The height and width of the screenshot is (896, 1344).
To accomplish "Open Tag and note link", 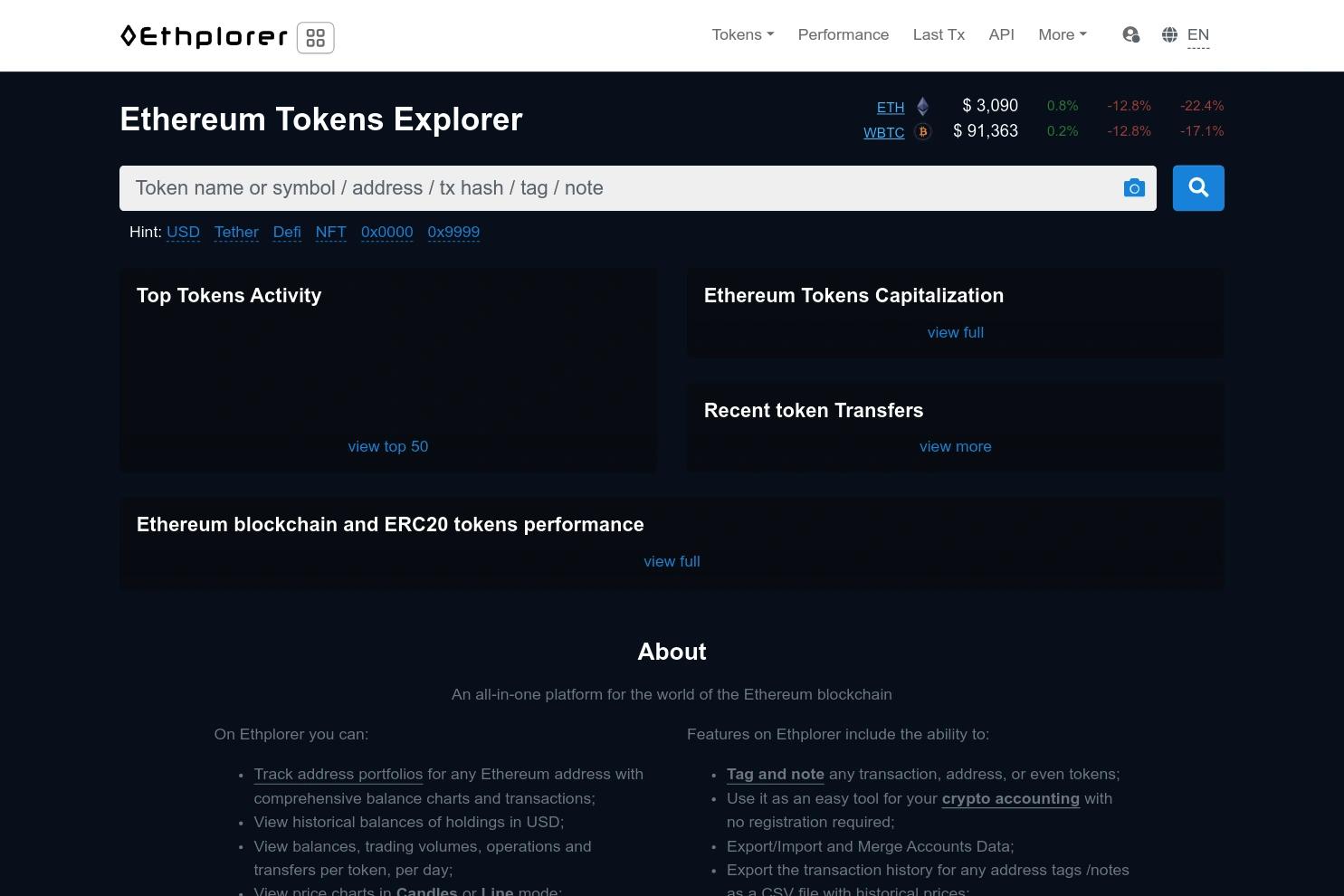I will pyautogui.click(x=776, y=775).
